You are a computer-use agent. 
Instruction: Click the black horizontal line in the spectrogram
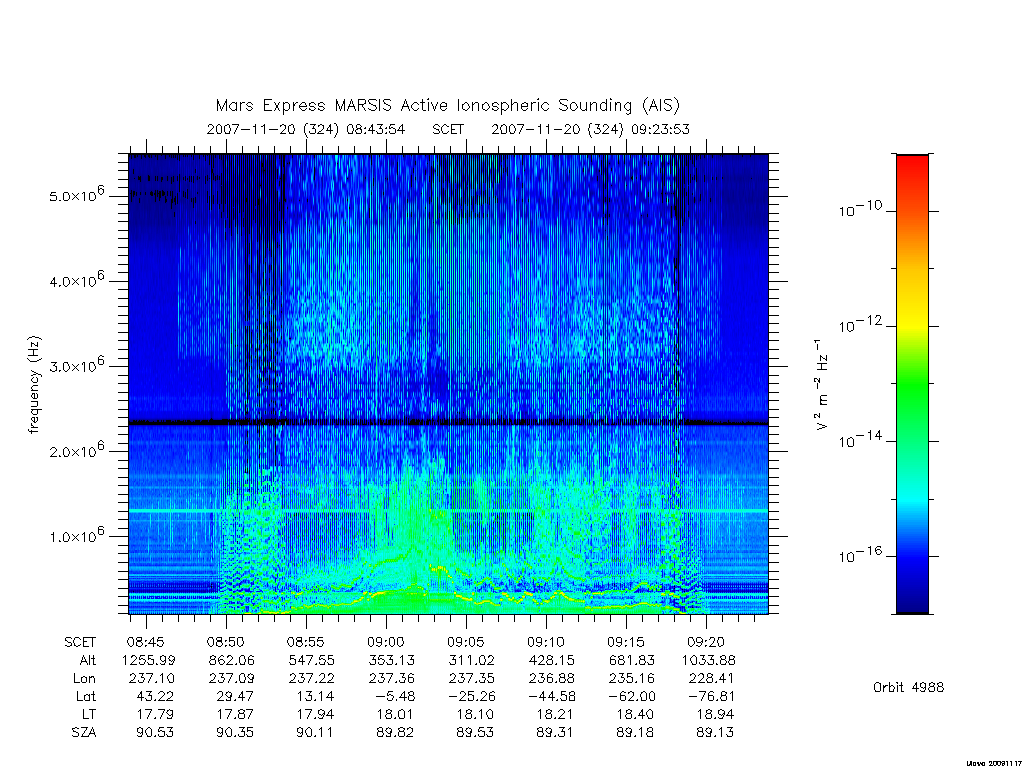point(448,423)
